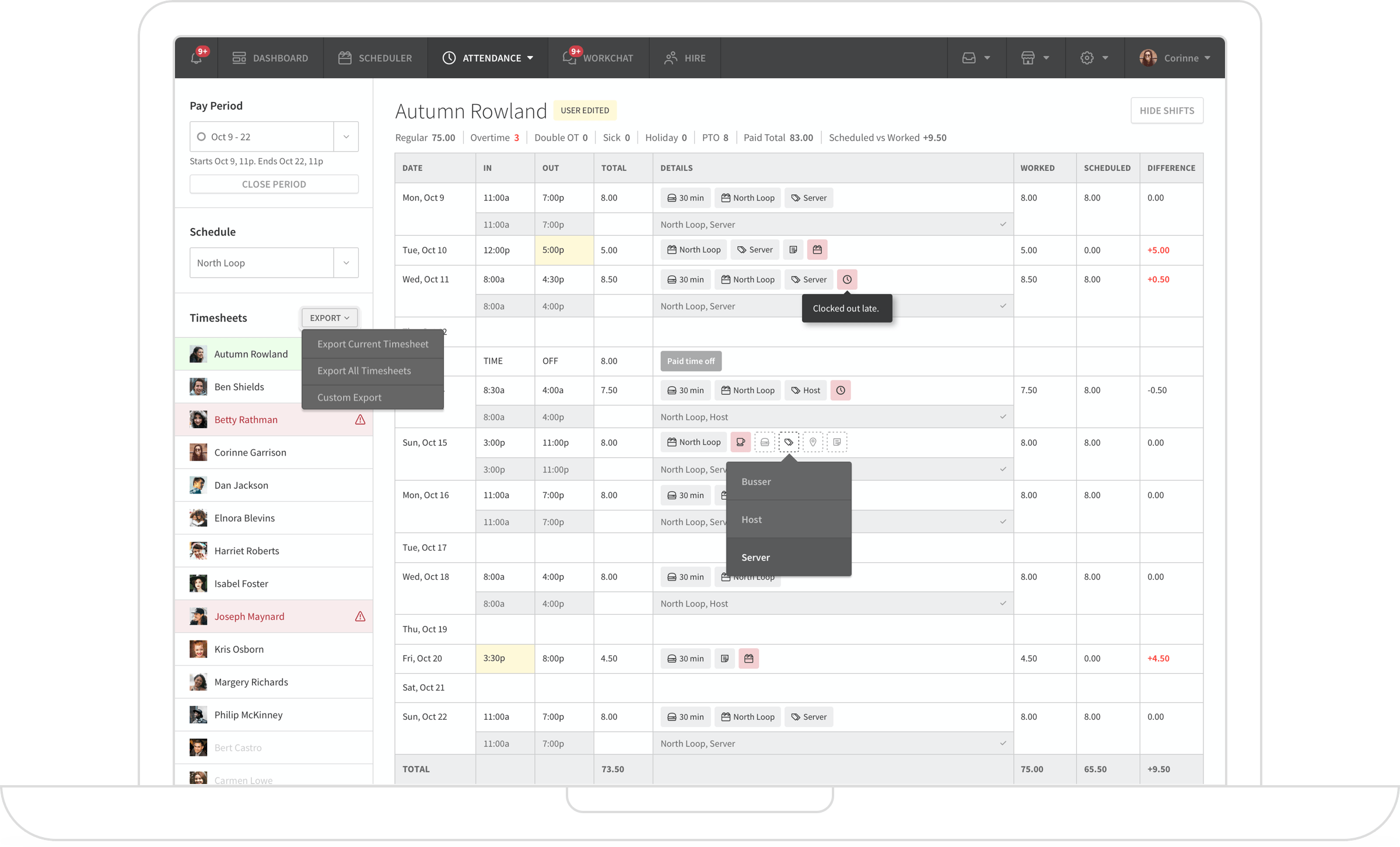The height and width of the screenshot is (847, 1400).
Task: Choose Export All Timesheets
Action: (364, 370)
